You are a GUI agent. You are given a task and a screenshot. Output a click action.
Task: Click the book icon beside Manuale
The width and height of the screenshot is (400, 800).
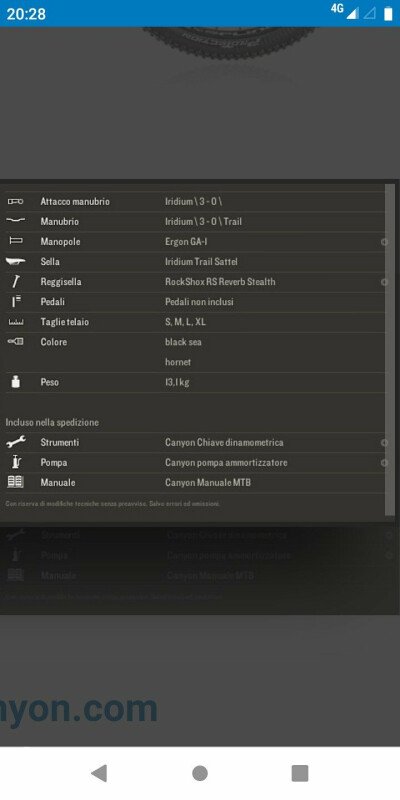(15, 482)
